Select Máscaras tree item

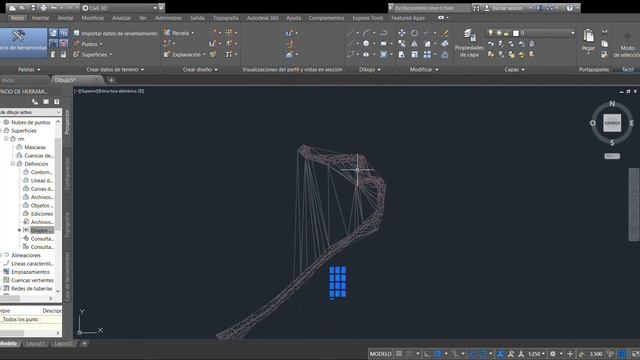[35, 147]
